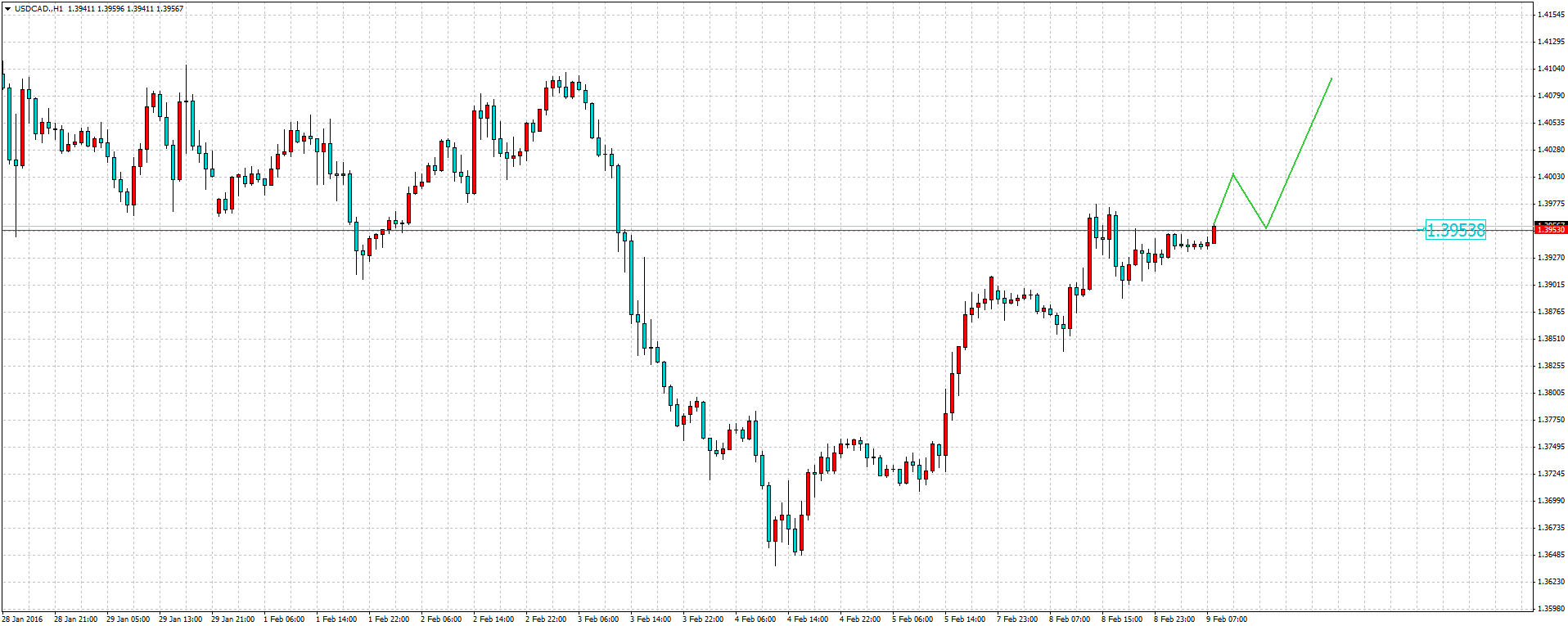The width and height of the screenshot is (1568, 626).
Task: Click the 5 Feb 14:00 time axis label
Action: [x=965, y=619]
